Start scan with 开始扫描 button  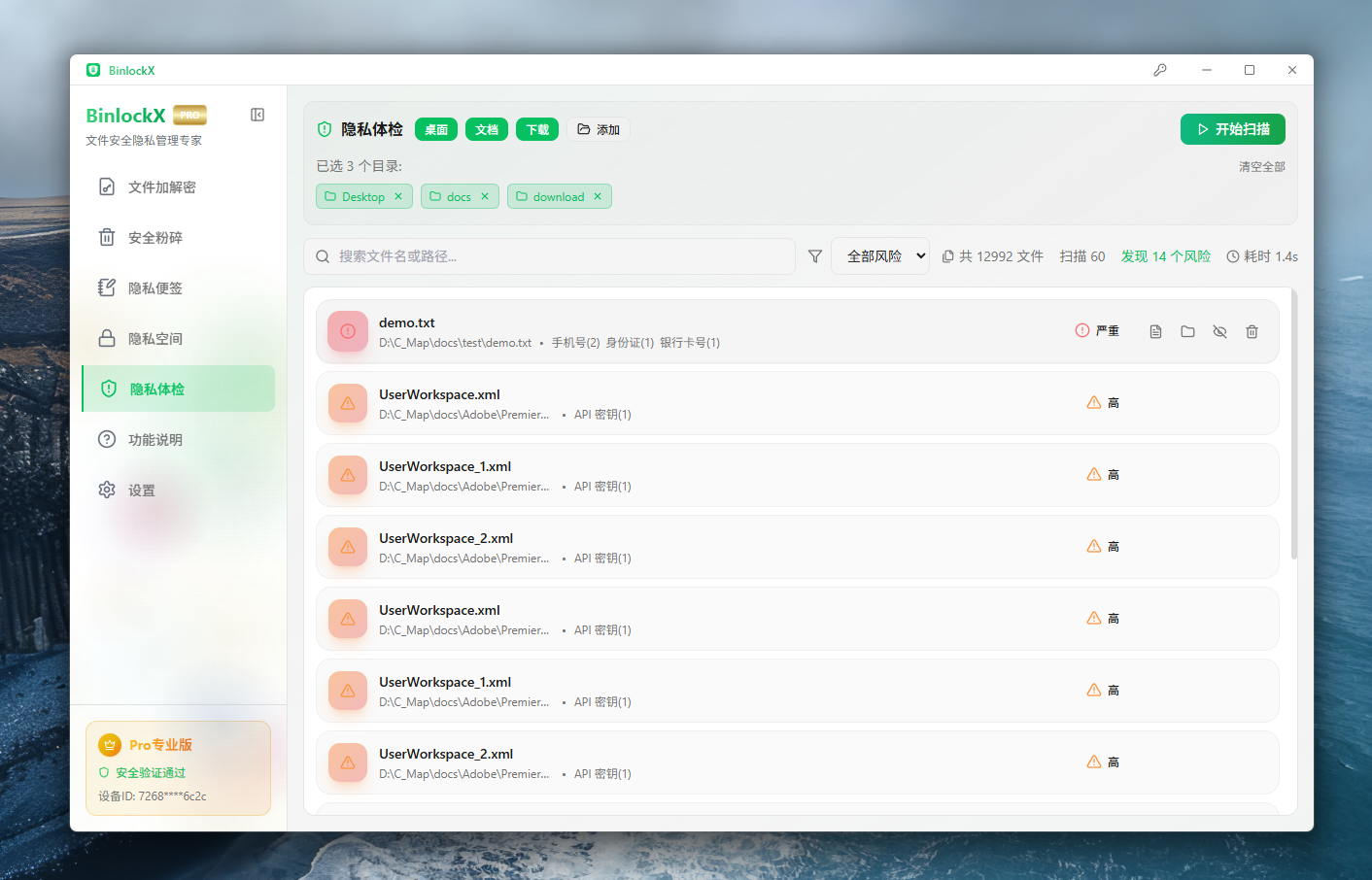click(x=1233, y=129)
